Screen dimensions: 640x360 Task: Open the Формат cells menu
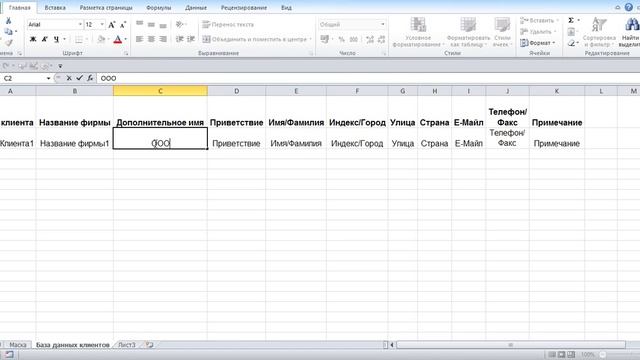[x=538, y=42]
